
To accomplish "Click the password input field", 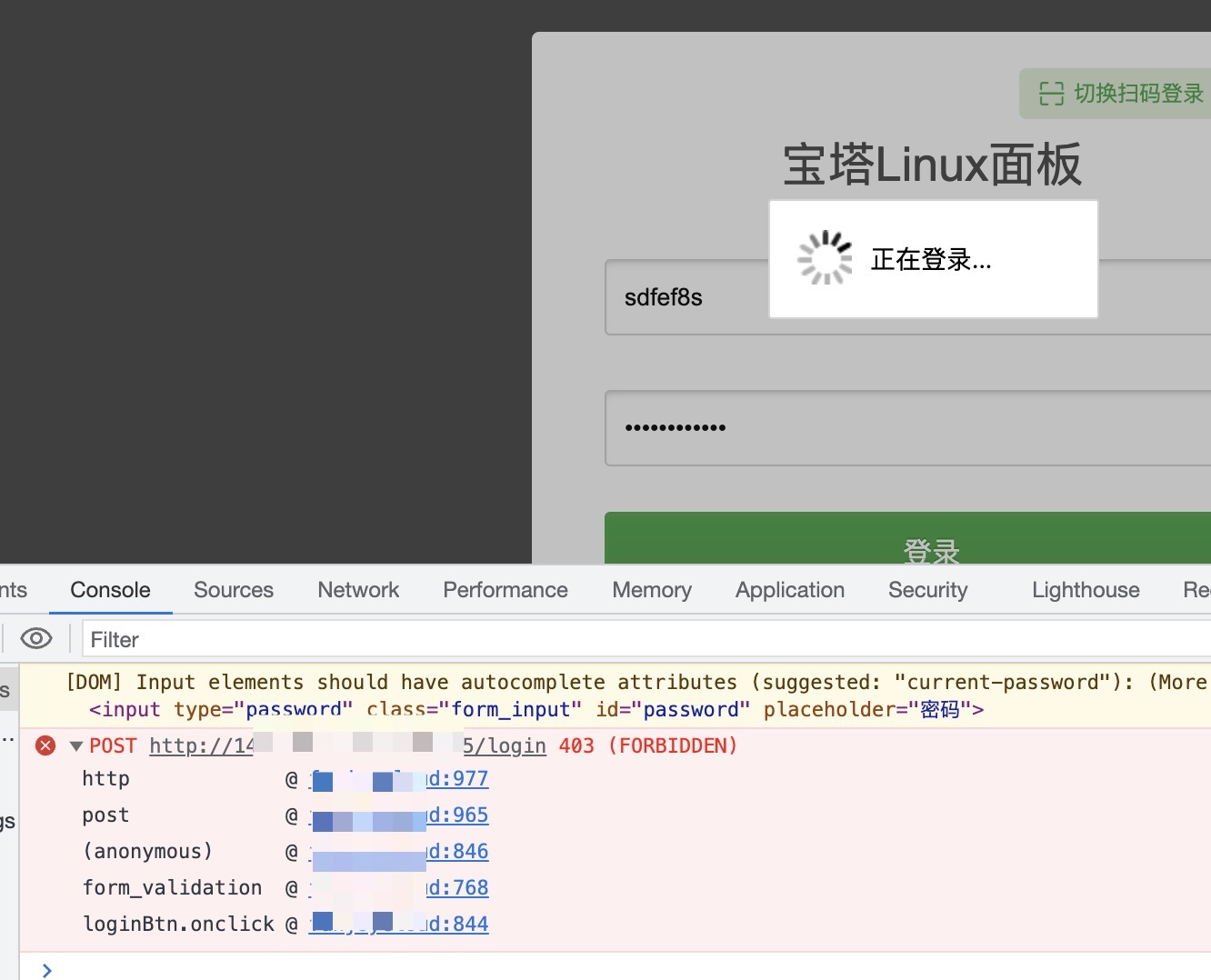I will (907, 428).
